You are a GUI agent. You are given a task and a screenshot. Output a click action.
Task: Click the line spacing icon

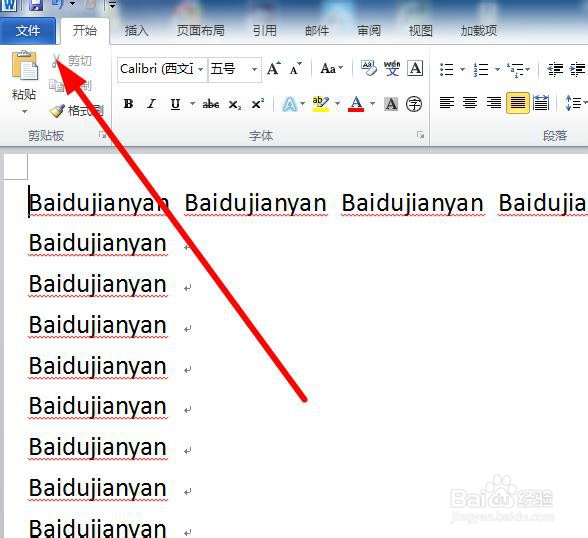click(573, 103)
